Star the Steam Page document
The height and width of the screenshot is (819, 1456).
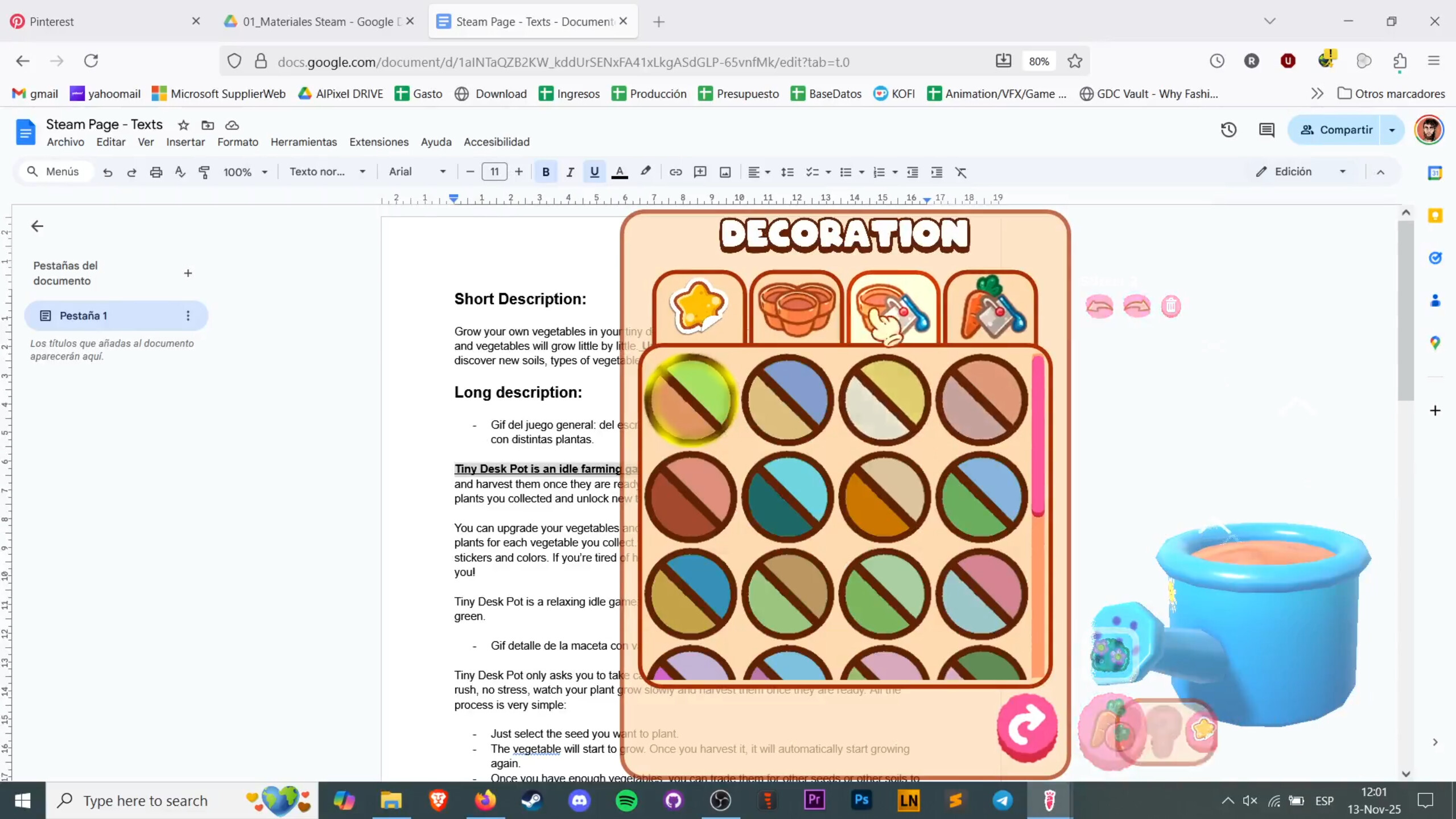[x=183, y=125]
